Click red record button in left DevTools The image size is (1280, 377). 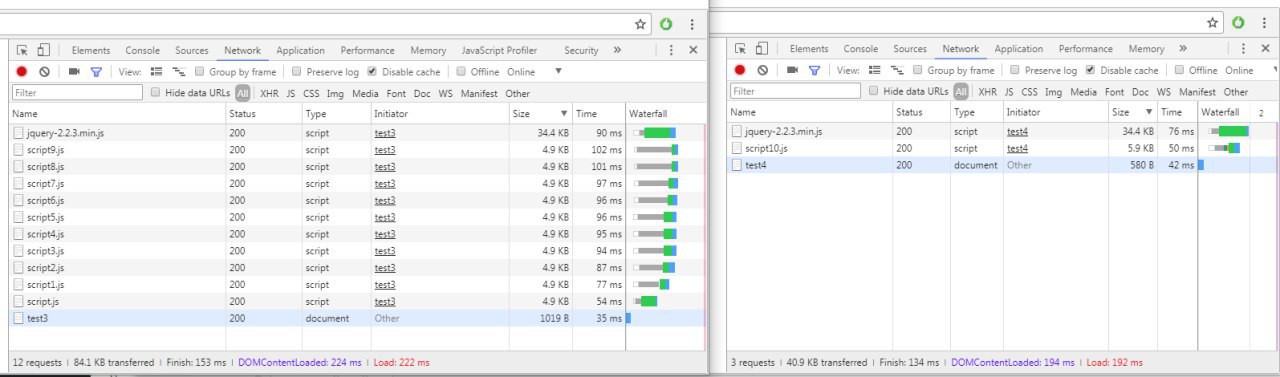22,71
